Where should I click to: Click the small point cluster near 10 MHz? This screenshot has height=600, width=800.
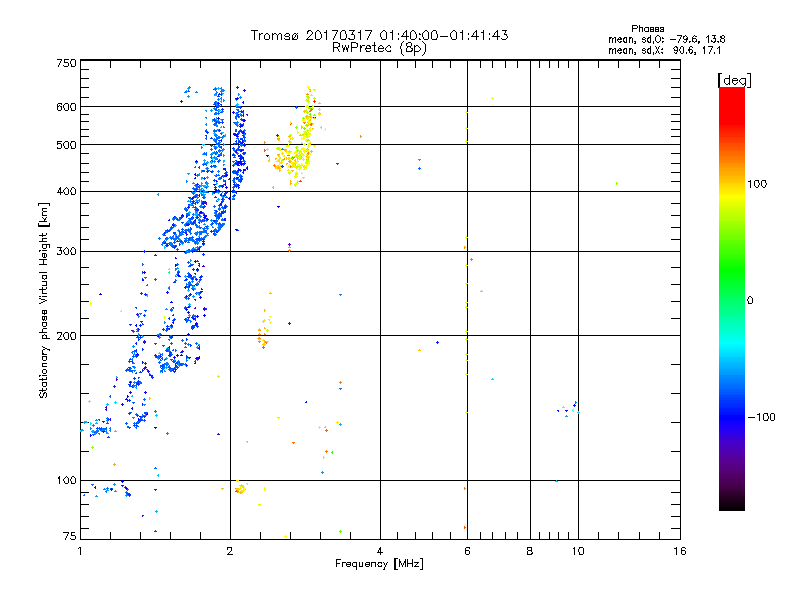coord(568,409)
